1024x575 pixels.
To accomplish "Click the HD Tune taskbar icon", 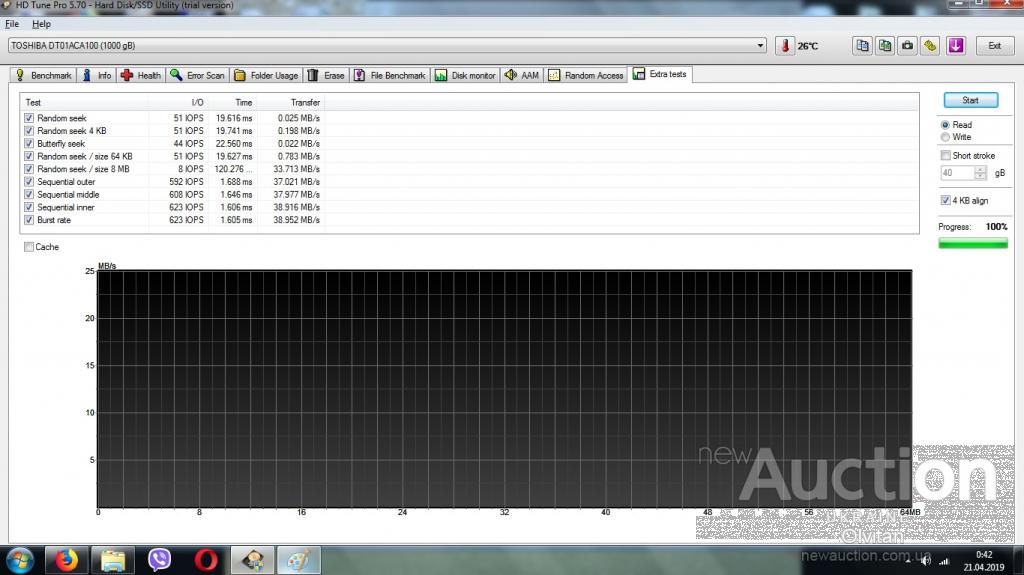I will tap(253, 561).
